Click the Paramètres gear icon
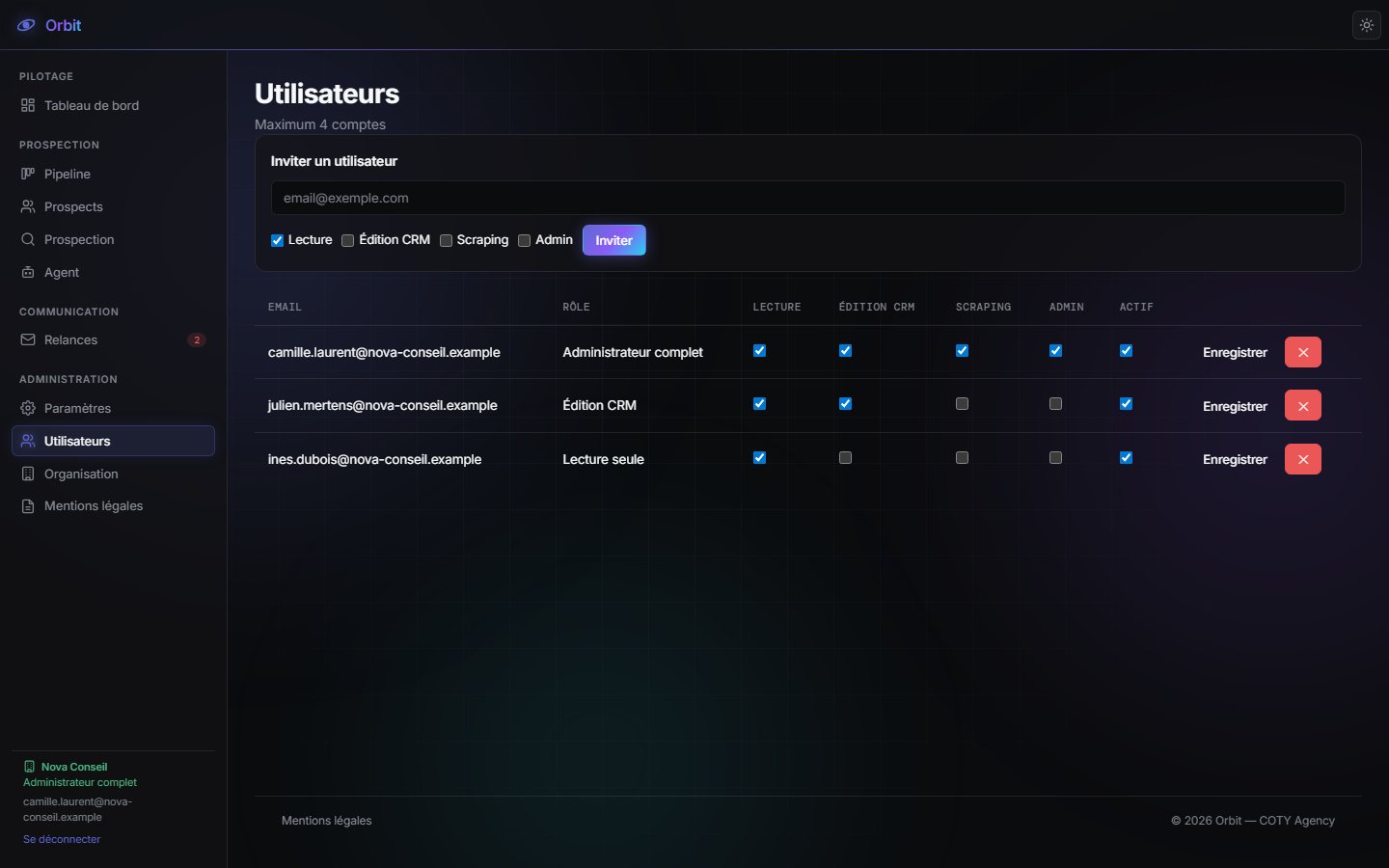Screen dimensions: 1389x868 (x=28, y=408)
